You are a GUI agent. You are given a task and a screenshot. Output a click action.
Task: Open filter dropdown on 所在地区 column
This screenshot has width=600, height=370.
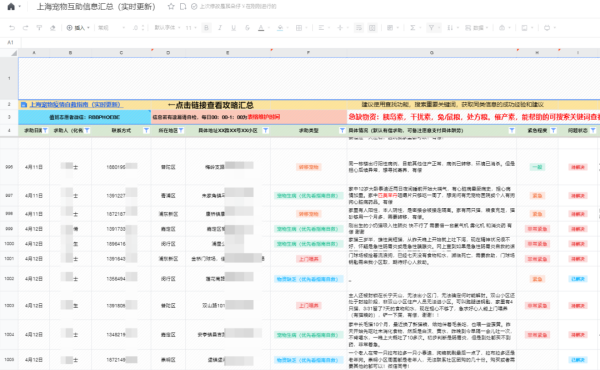[x=181, y=130]
